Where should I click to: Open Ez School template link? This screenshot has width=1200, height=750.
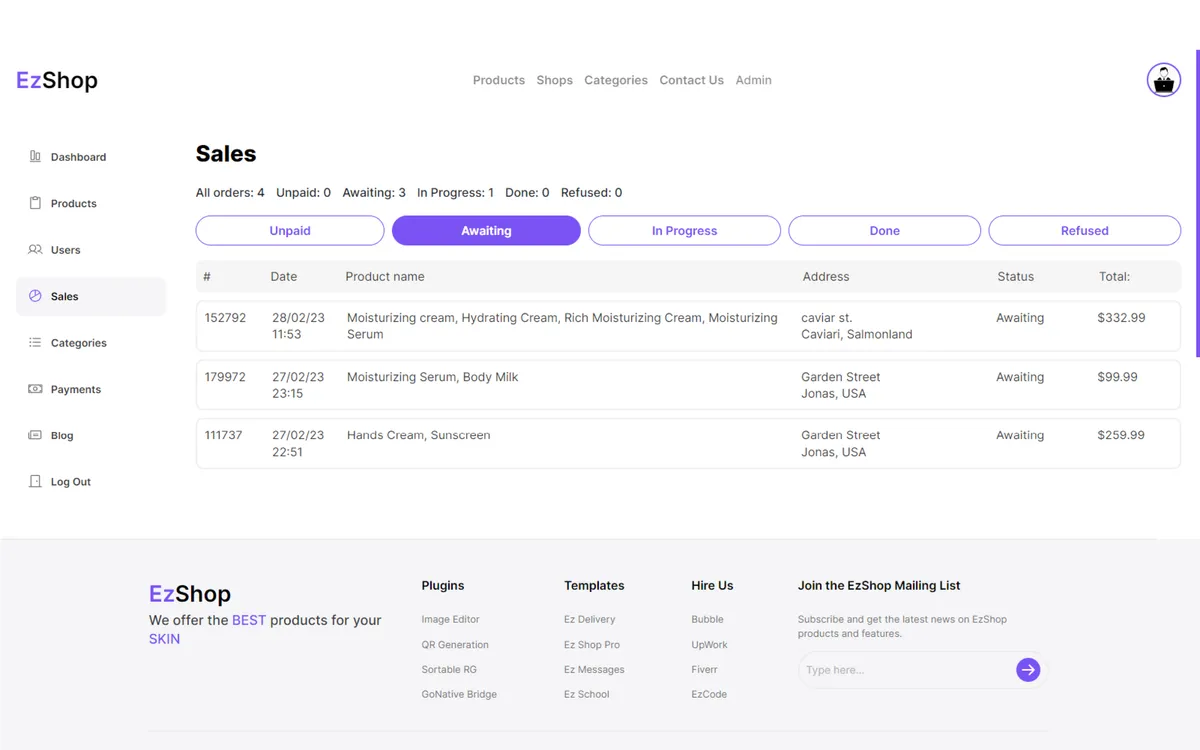(586, 694)
